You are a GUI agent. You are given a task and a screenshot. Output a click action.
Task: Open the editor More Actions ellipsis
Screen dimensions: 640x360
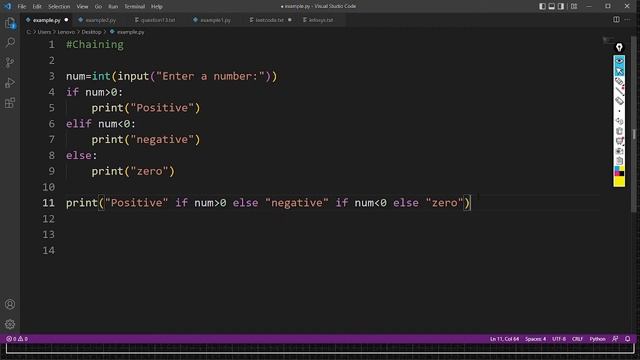627,20
